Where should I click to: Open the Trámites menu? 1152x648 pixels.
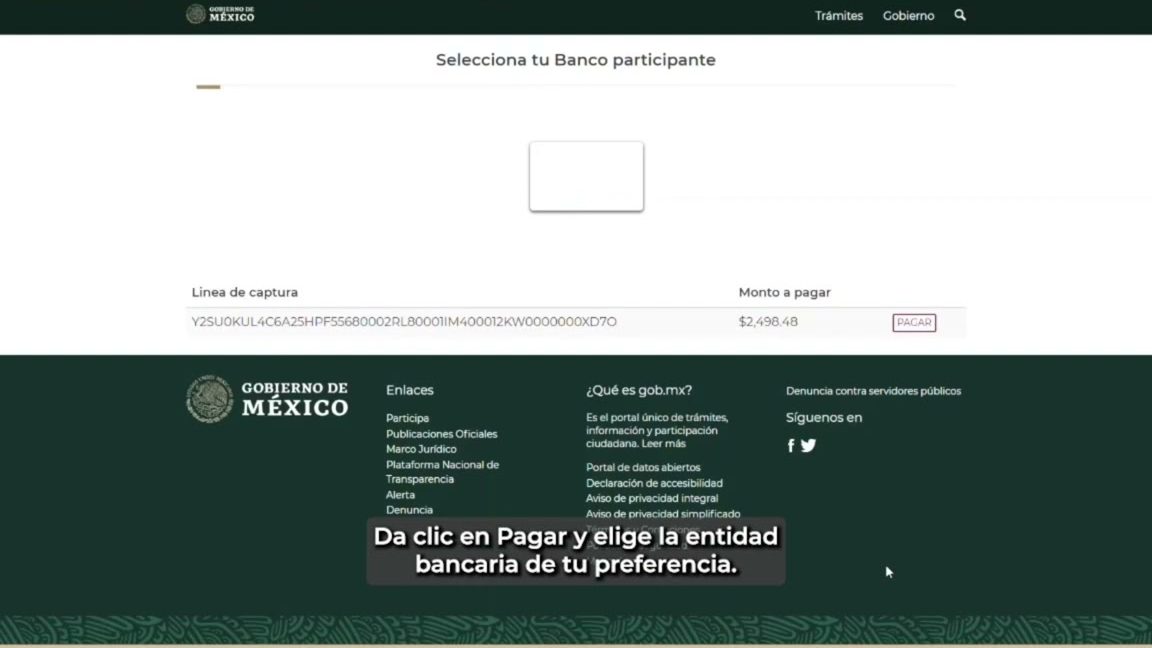pyautogui.click(x=838, y=15)
